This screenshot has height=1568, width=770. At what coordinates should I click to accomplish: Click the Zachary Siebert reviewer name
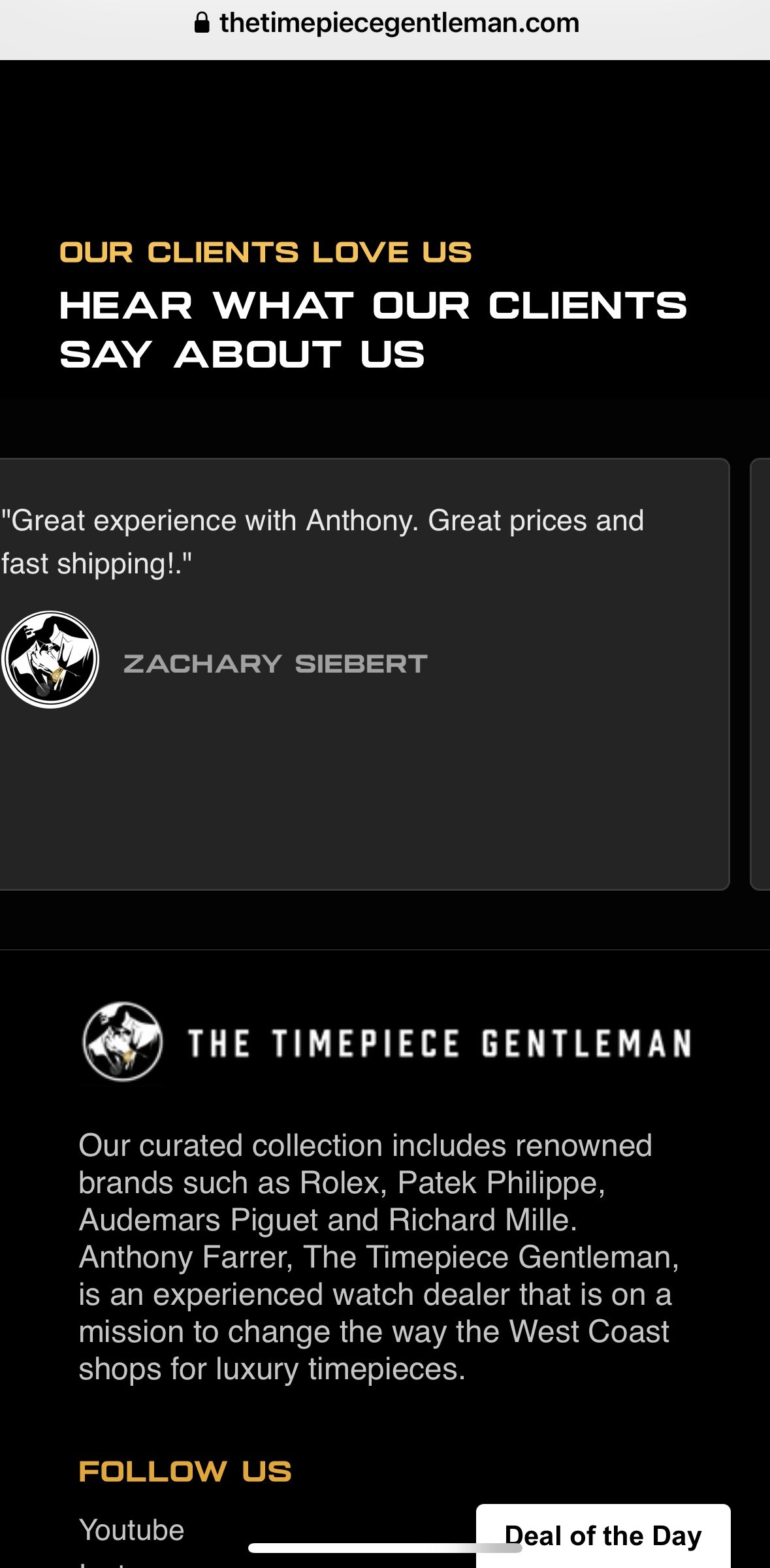click(x=275, y=664)
